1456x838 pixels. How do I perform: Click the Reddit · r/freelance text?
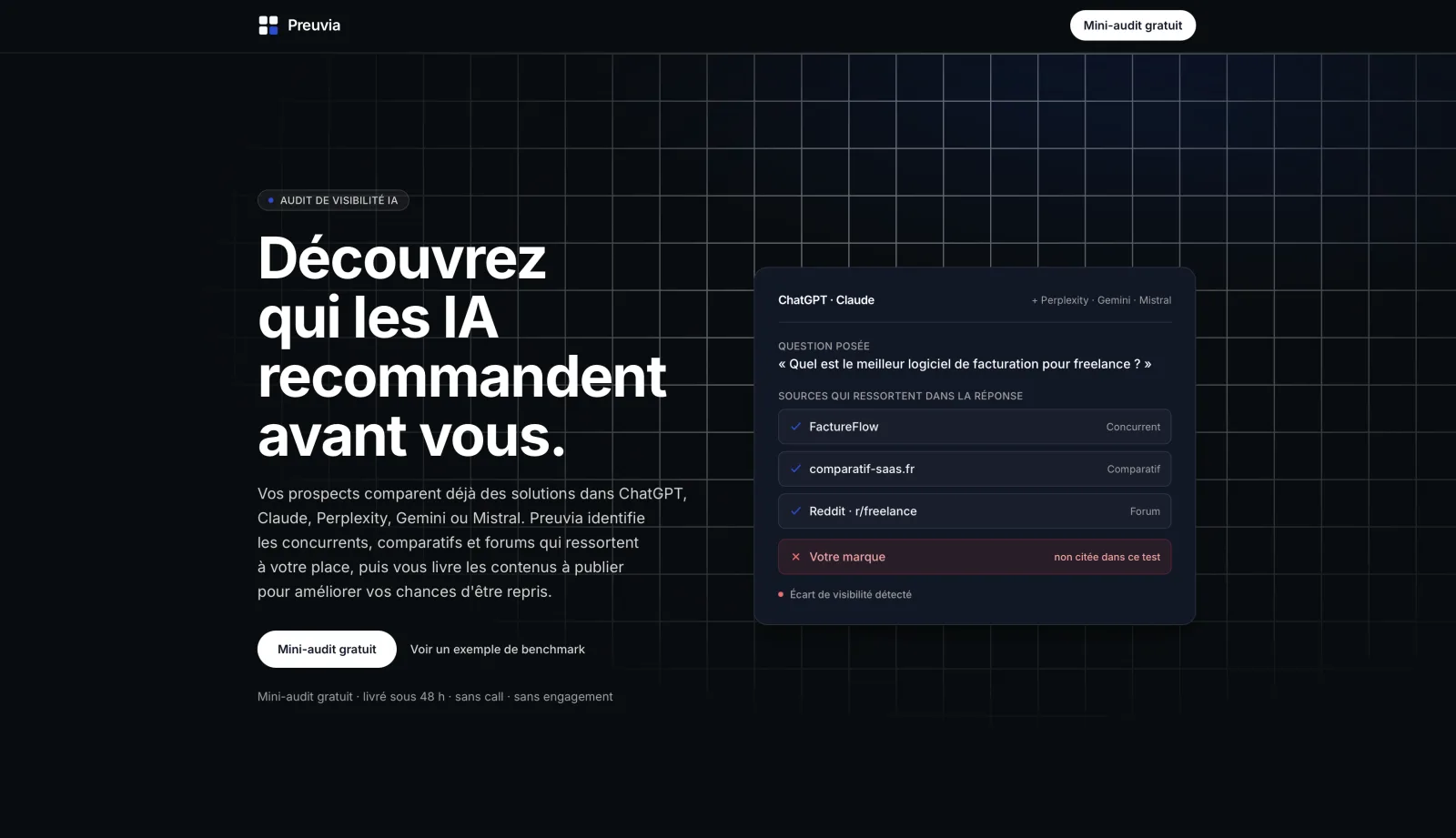tap(863, 511)
